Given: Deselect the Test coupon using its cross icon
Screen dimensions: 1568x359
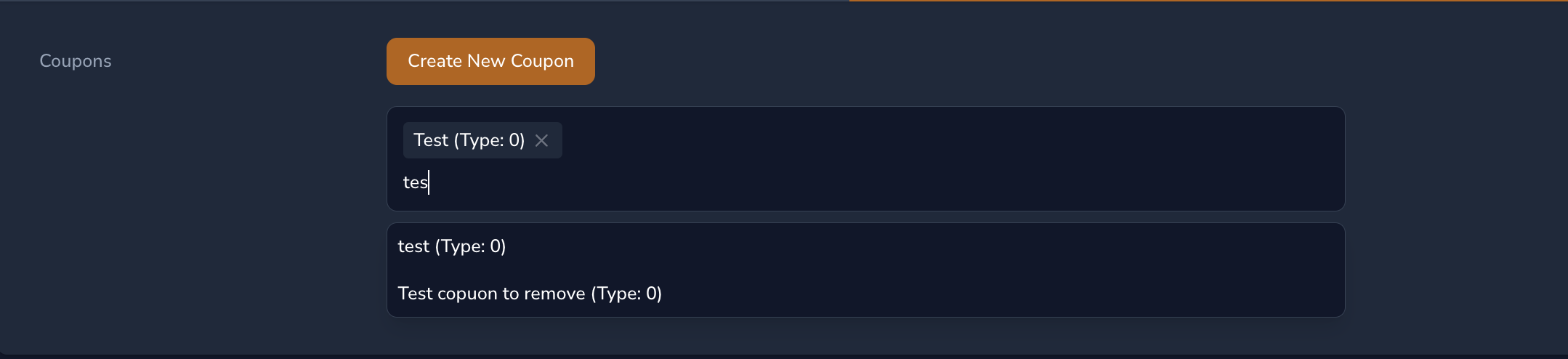Looking at the screenshot, I should coord(541,140).
